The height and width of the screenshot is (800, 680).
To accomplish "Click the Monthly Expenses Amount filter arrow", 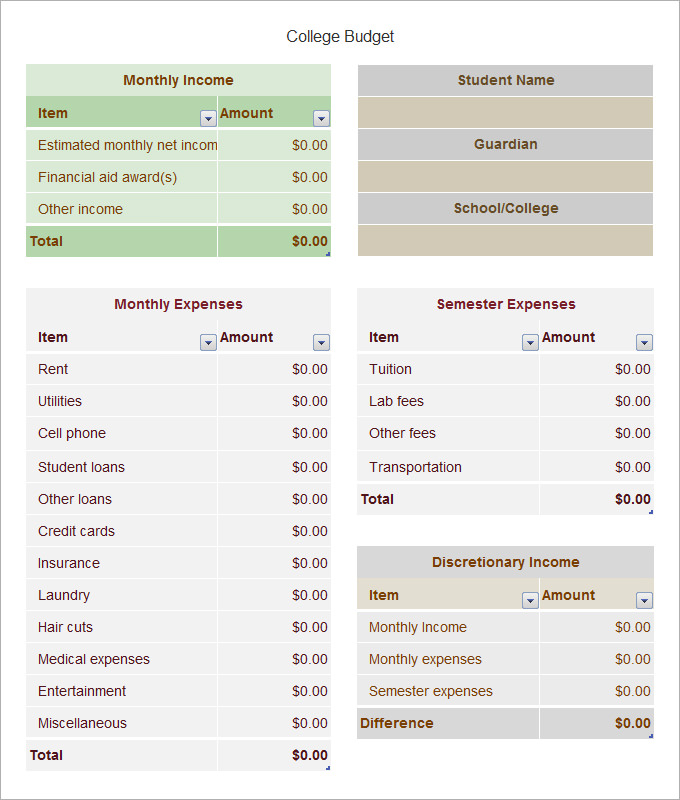I will 321,341.
